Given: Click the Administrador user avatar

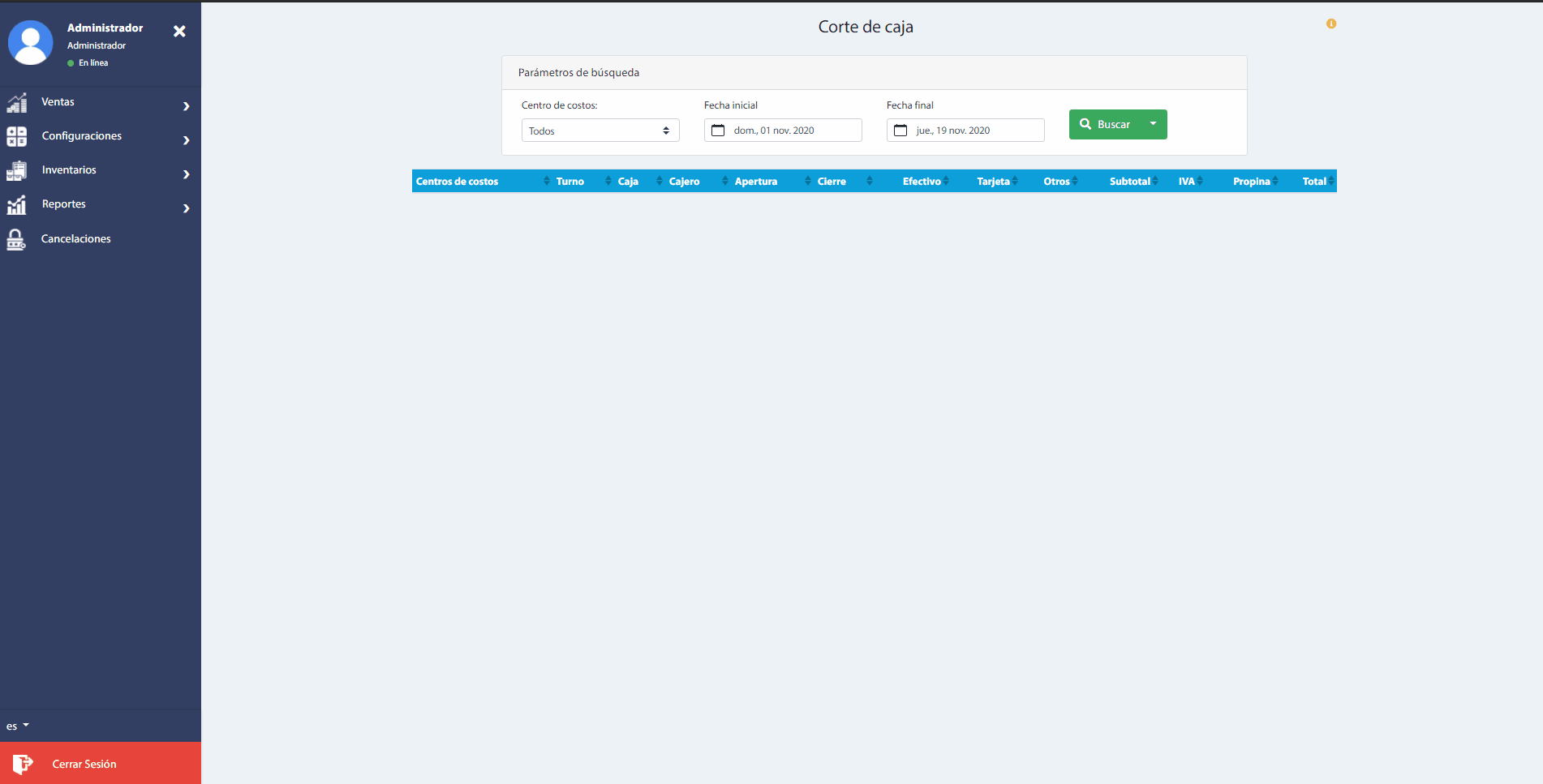Looking at the screenshot, I should point(31,43).
